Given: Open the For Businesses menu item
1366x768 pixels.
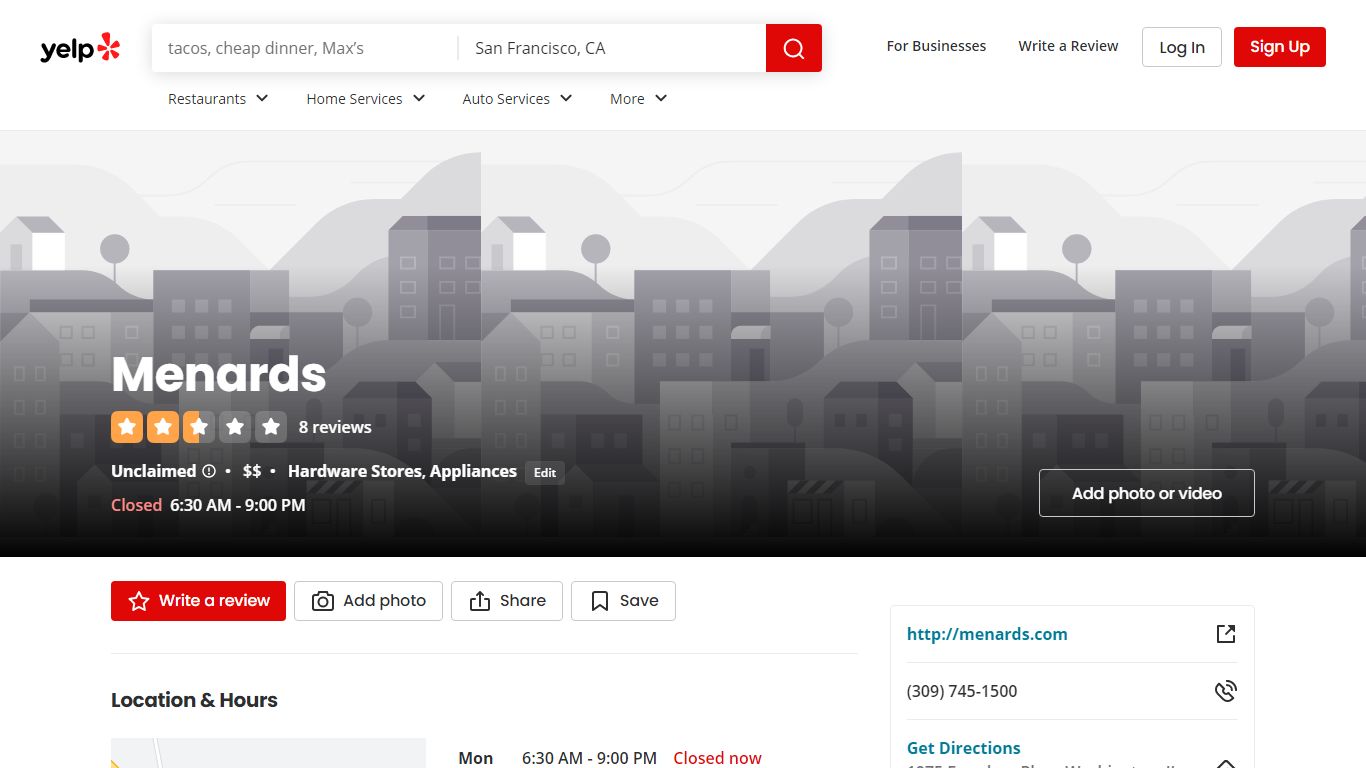Looking at the screenshot, I should click(x=936, y=46).
